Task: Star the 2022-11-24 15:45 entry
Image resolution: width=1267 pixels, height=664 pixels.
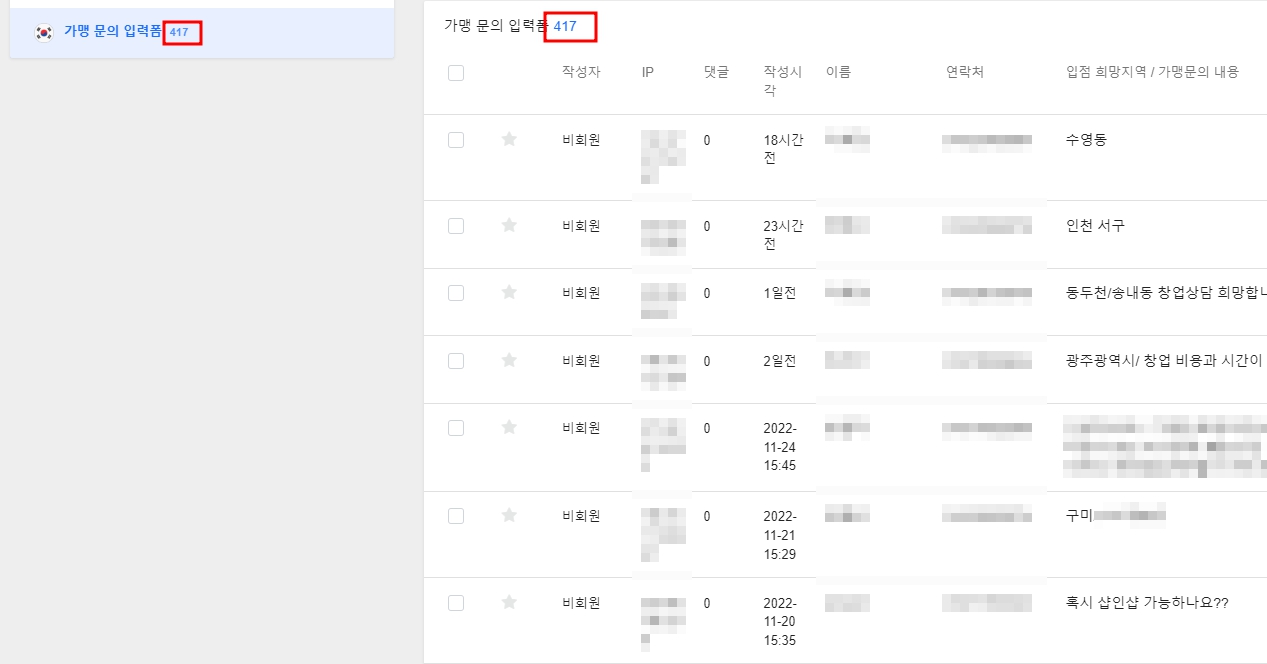Action: click(x=509, y=427)
